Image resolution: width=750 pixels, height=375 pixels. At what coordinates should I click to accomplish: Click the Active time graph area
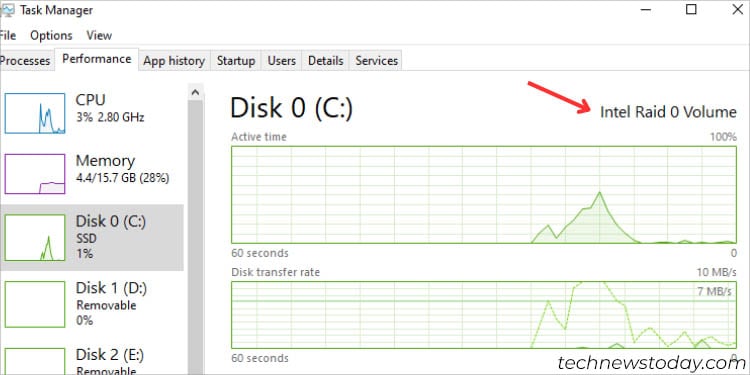(x=484, y=195)
